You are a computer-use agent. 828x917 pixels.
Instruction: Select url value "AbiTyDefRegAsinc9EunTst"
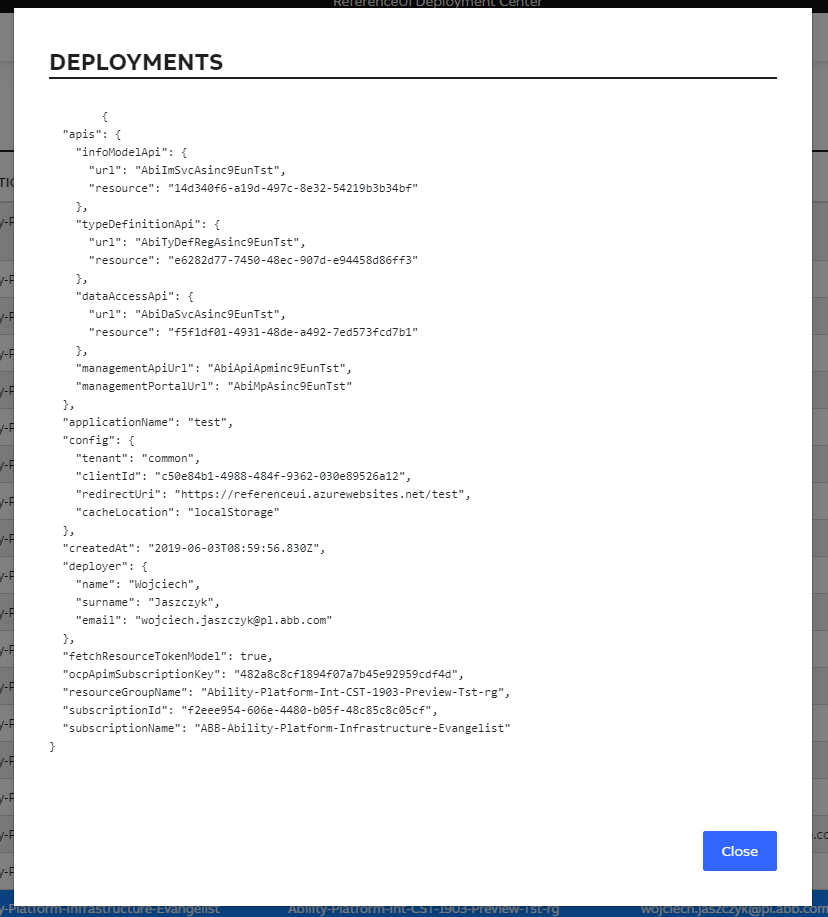point(220,242)
